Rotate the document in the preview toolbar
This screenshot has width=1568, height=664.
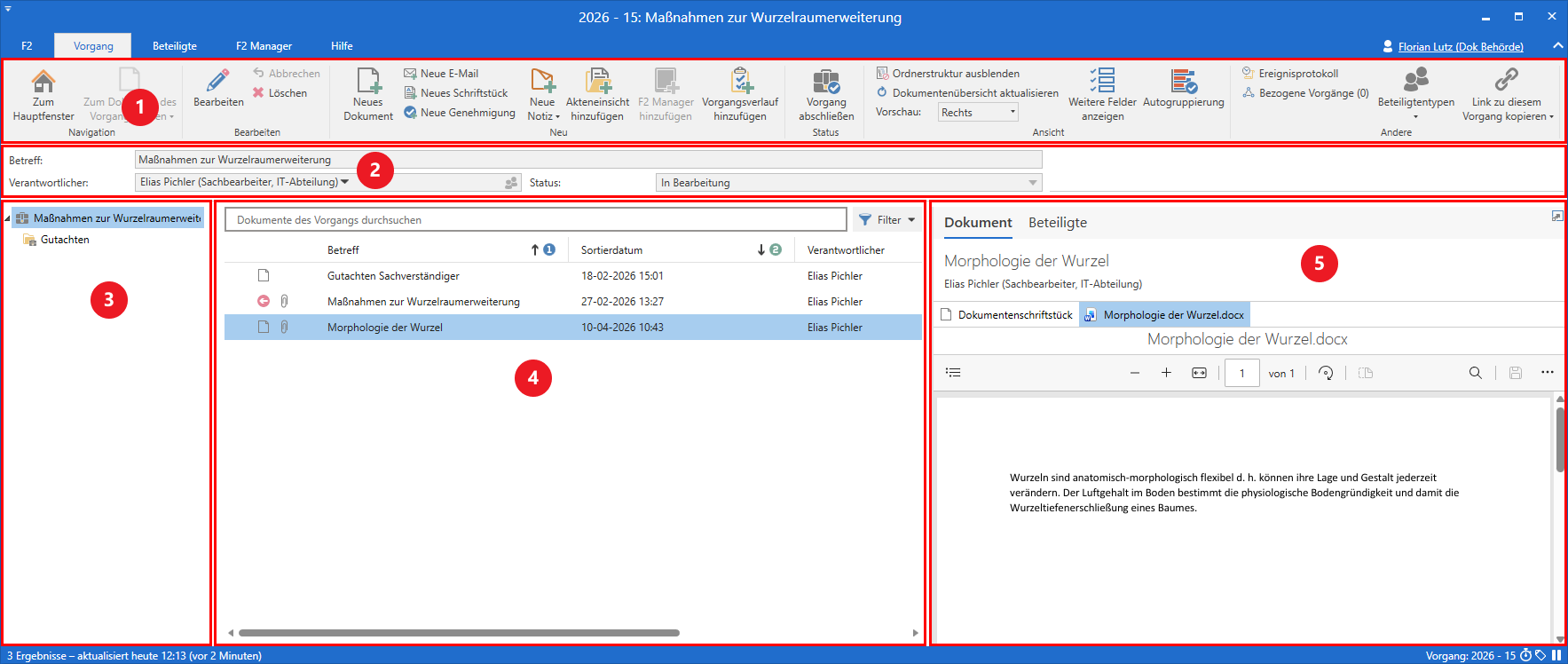pos(1326,373)
